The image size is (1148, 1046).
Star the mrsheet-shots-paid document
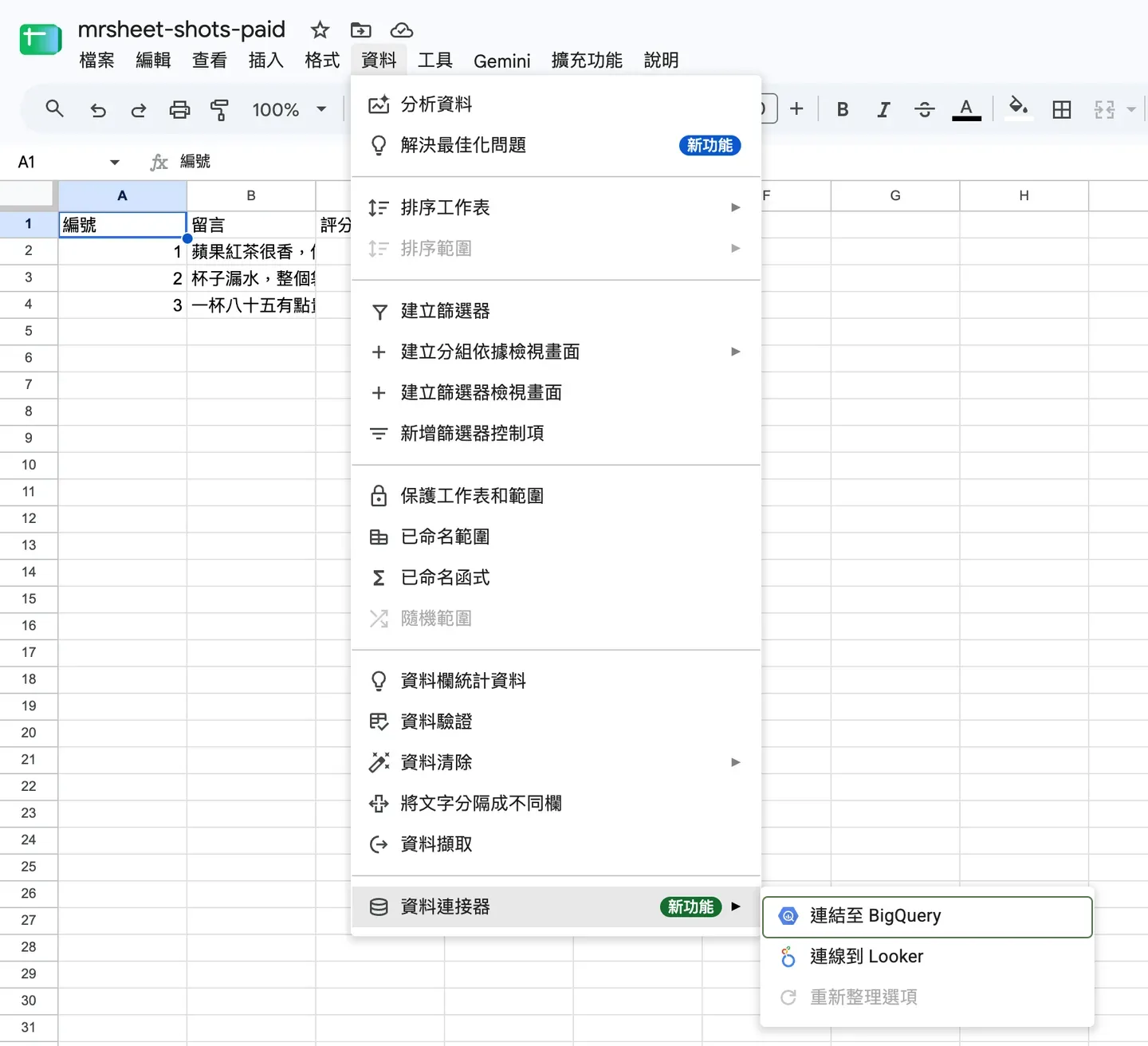tap(320, 30)
